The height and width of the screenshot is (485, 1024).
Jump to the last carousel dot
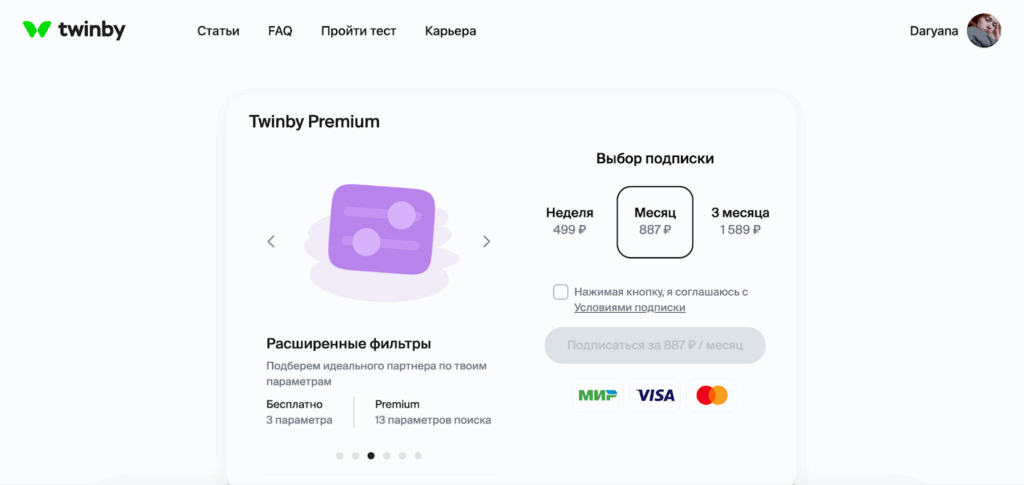click(x=418, y=455)
